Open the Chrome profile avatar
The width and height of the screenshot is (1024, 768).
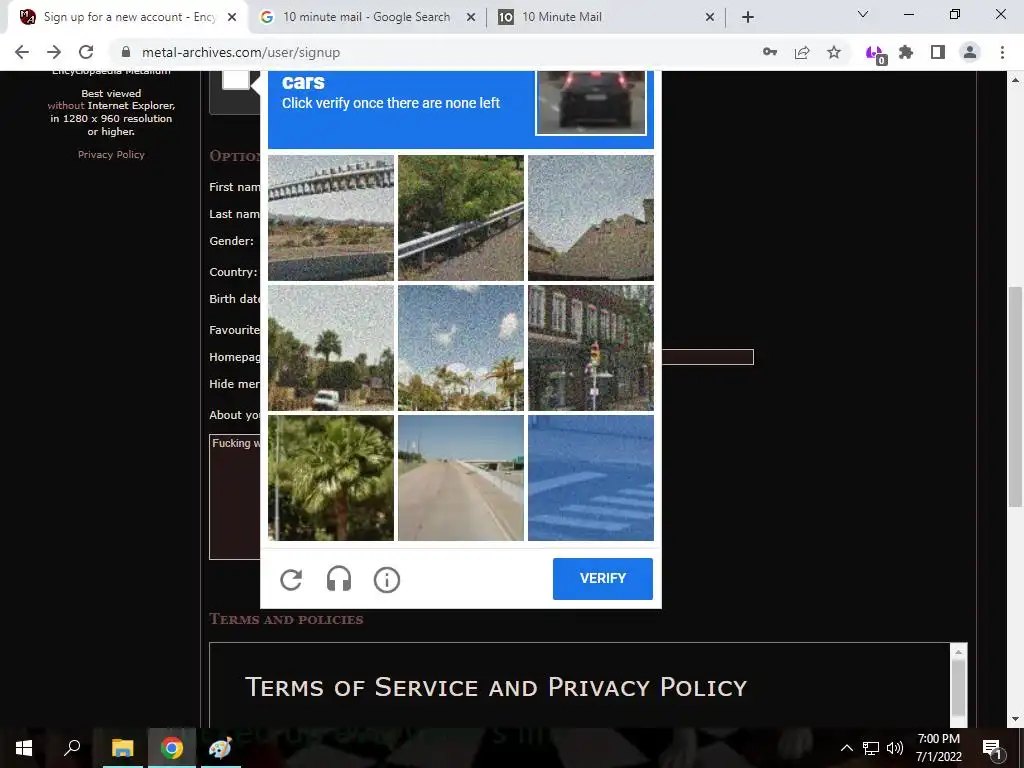970,52
